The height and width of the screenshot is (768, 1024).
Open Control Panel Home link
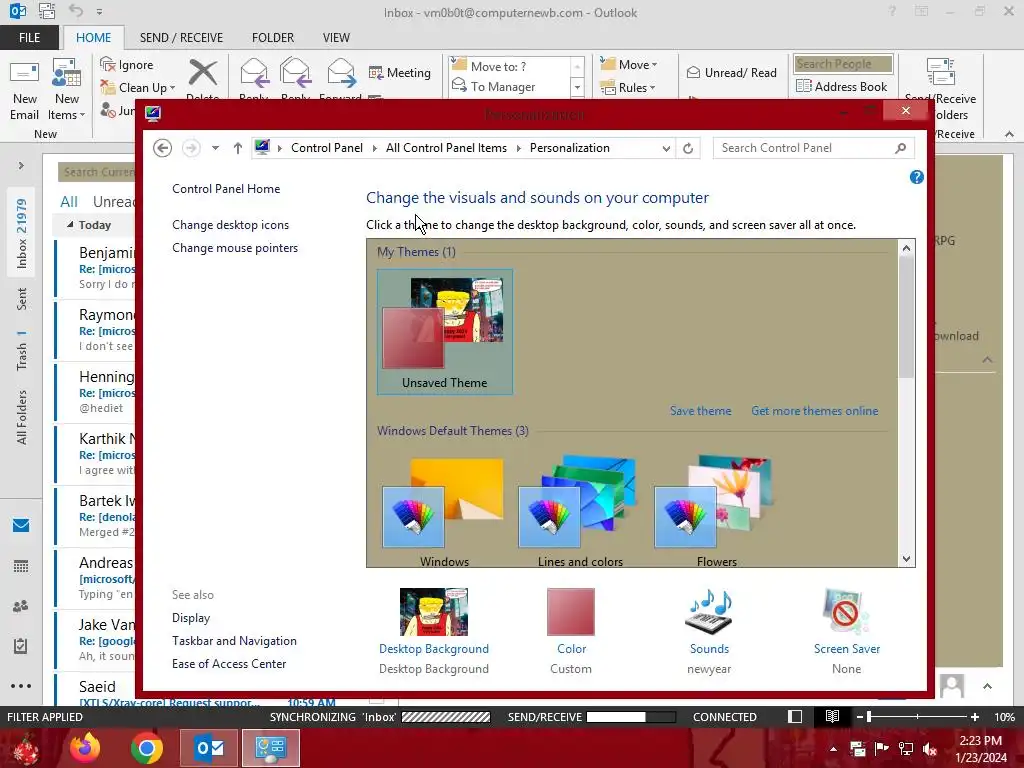(x=226, y=189)
